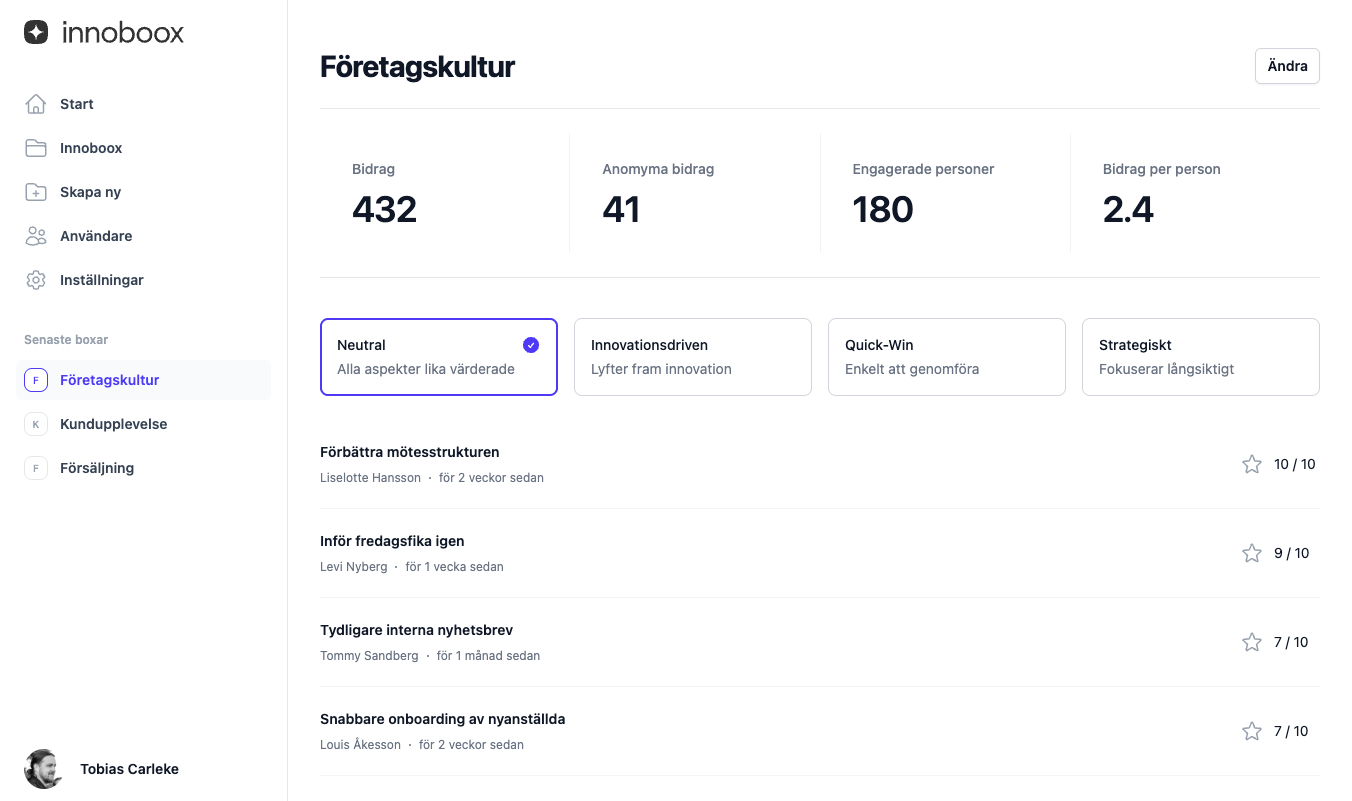Select the Innovationsdriven perspective card

692,357
